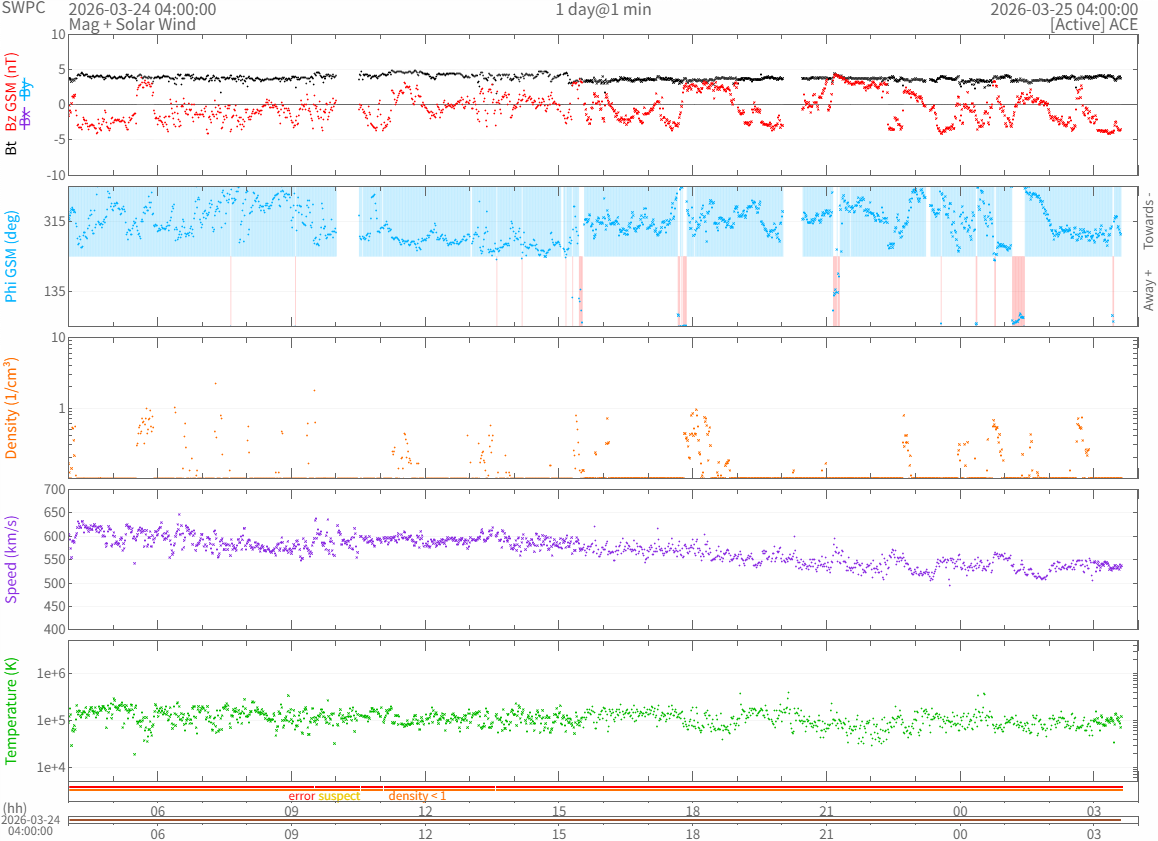Toggle the Bt series label
The width and height of the screenshot is (1158, 841).
[x=12, y=148]
